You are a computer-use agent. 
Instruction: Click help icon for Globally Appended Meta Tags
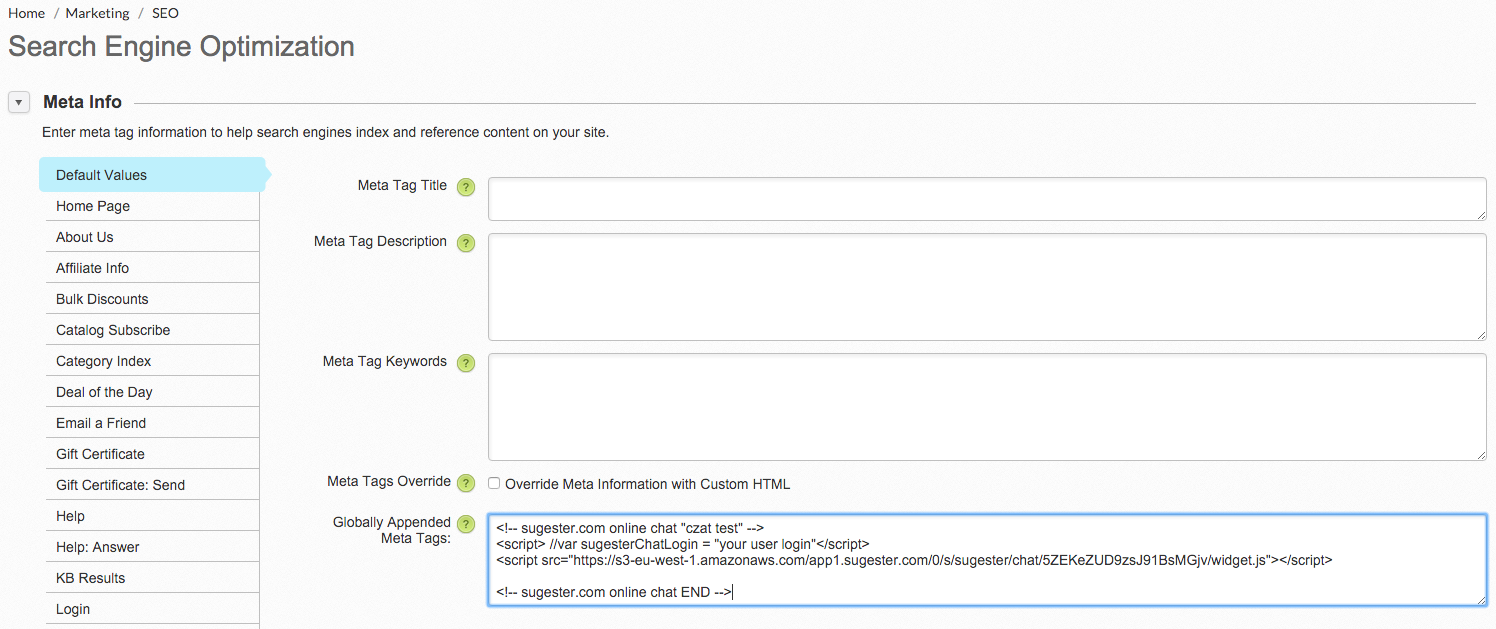[x=466, y=524]
